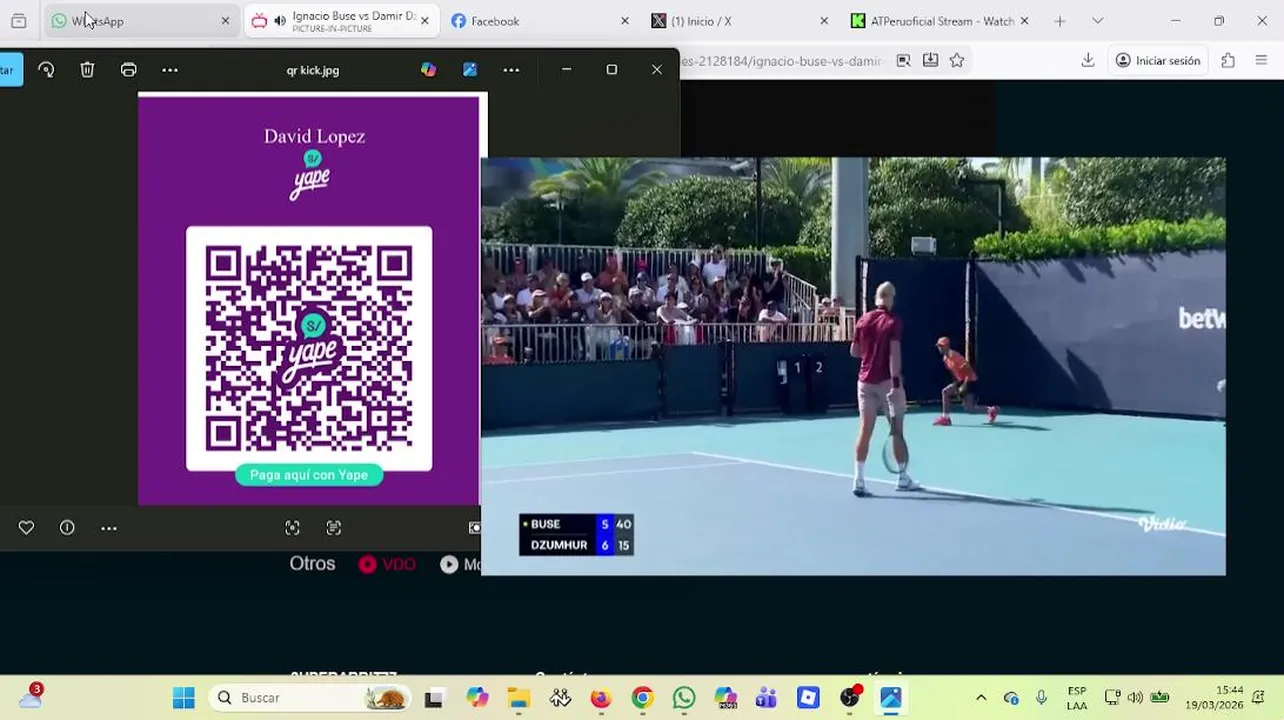This screenshot has width=1284, height=720.
Task: Click the tennis match video player
Action: tap(853, 366)
